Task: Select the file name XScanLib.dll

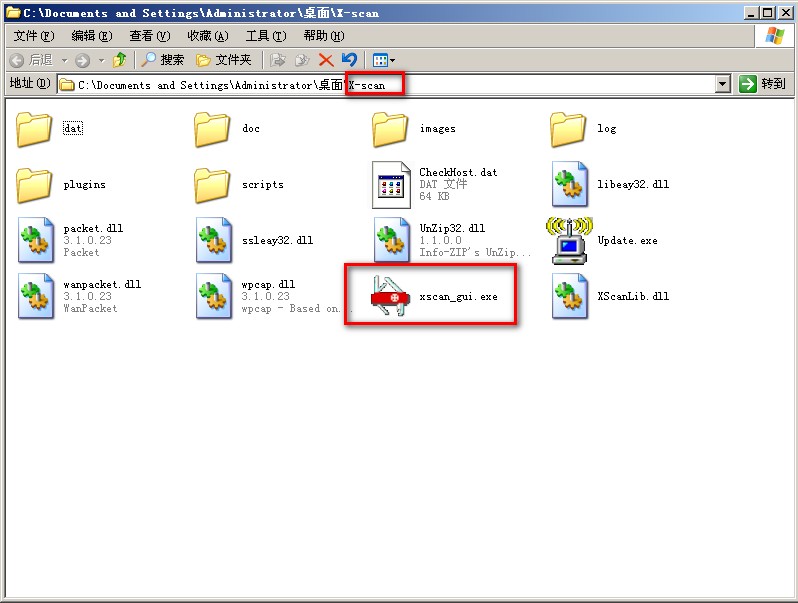Action: click(633, 296)
